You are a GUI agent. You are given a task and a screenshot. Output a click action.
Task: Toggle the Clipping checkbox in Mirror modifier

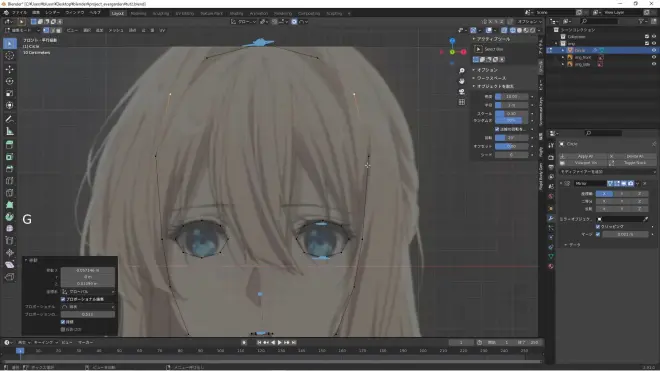pyautogui.click(x=598, y=227)
